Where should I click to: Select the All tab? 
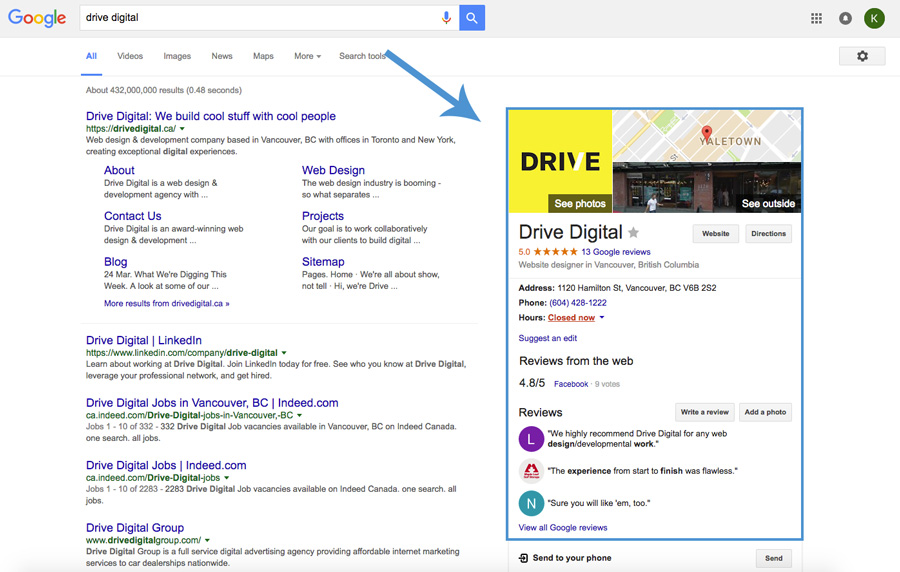(x=91, y=56)
